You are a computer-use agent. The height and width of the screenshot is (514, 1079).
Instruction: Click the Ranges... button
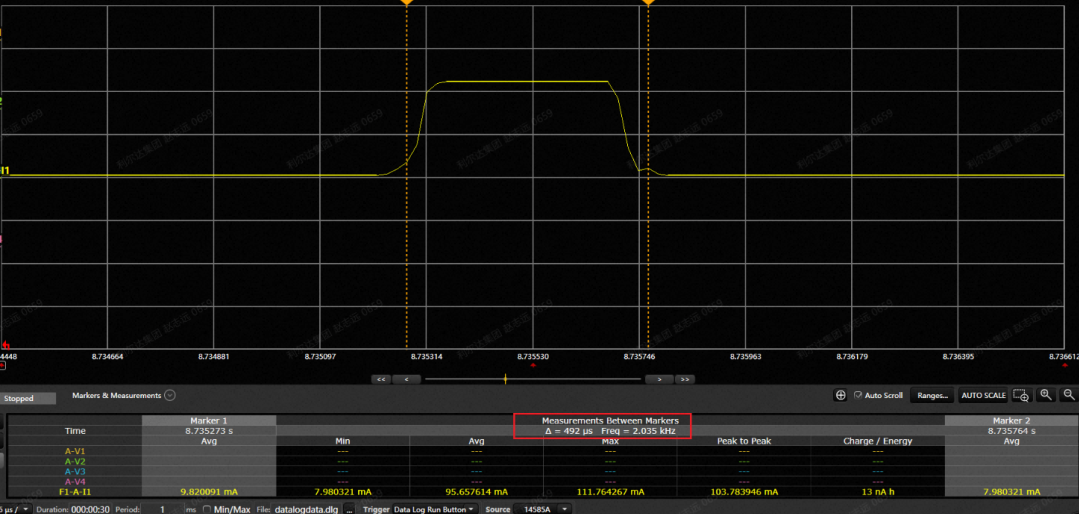(x=932, y=395)
